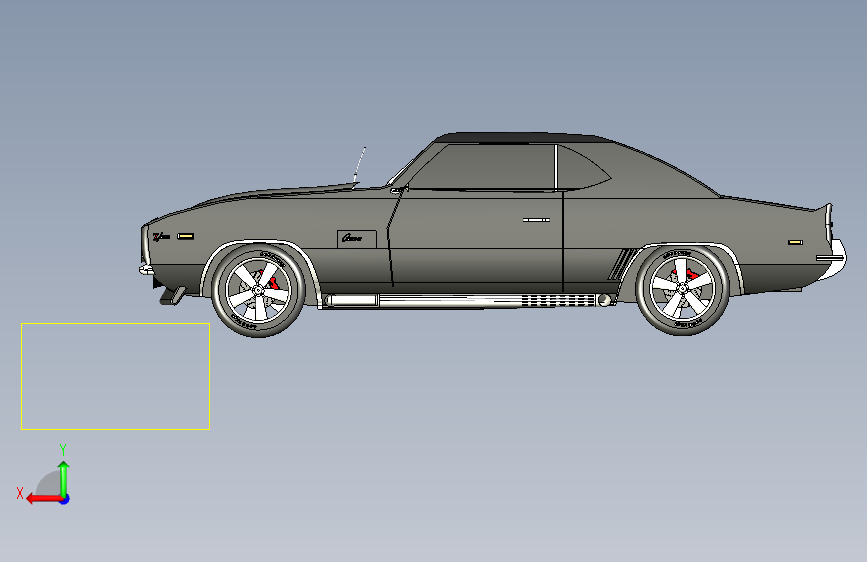Select the side mirror on the door
Image resolution: width=867 pixels, height=562 pixels.
(x=399, y=190)
